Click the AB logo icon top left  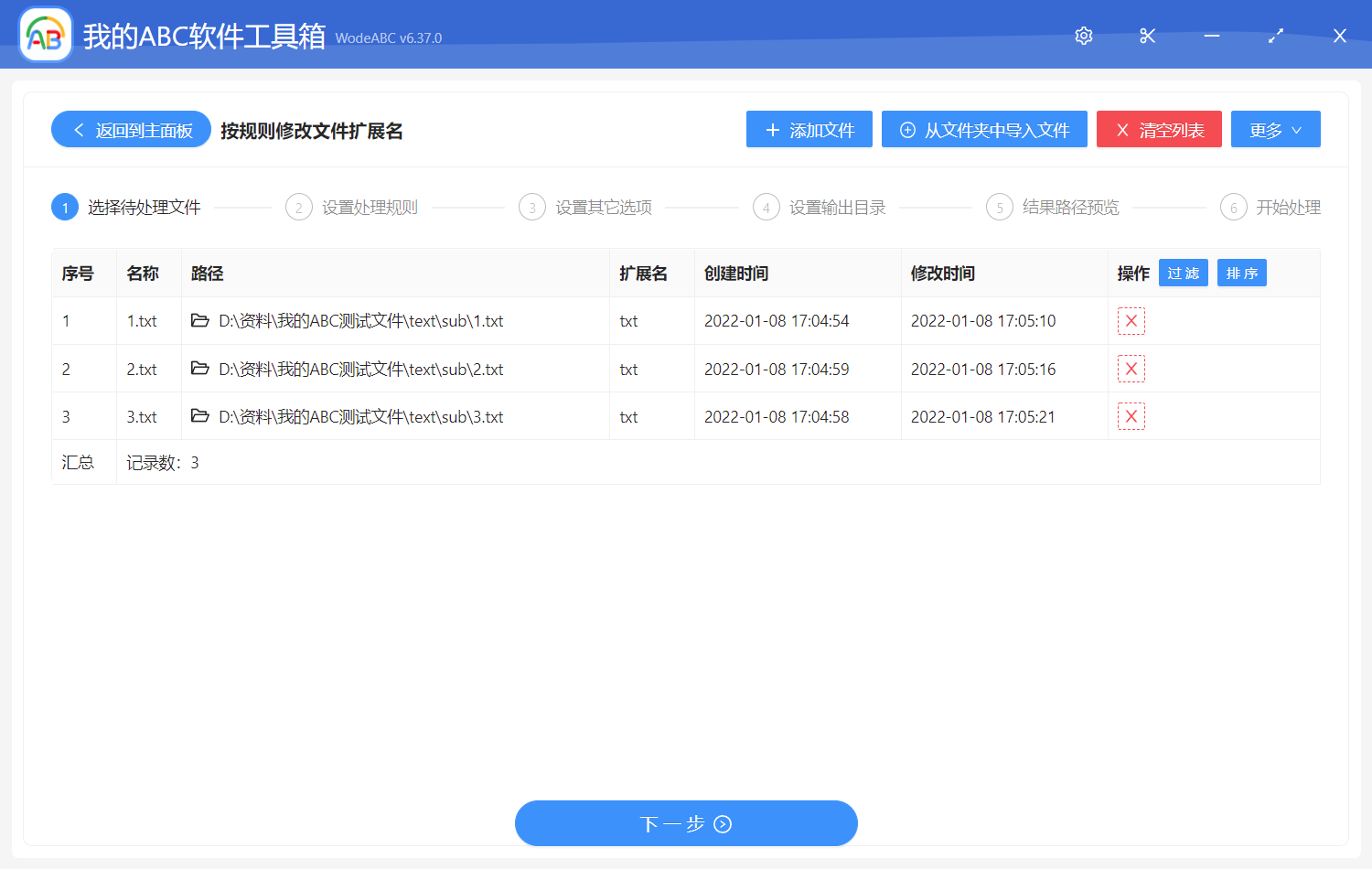point(45,35)
